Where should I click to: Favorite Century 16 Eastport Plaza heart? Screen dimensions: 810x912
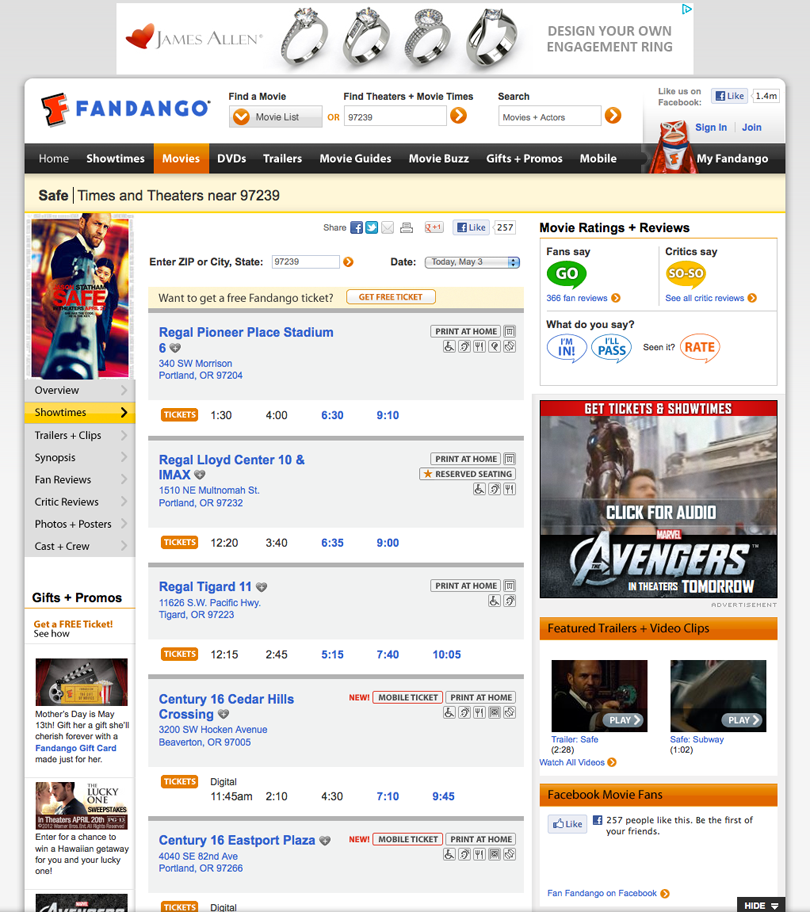pyautogui.click(x=325, y=840)
